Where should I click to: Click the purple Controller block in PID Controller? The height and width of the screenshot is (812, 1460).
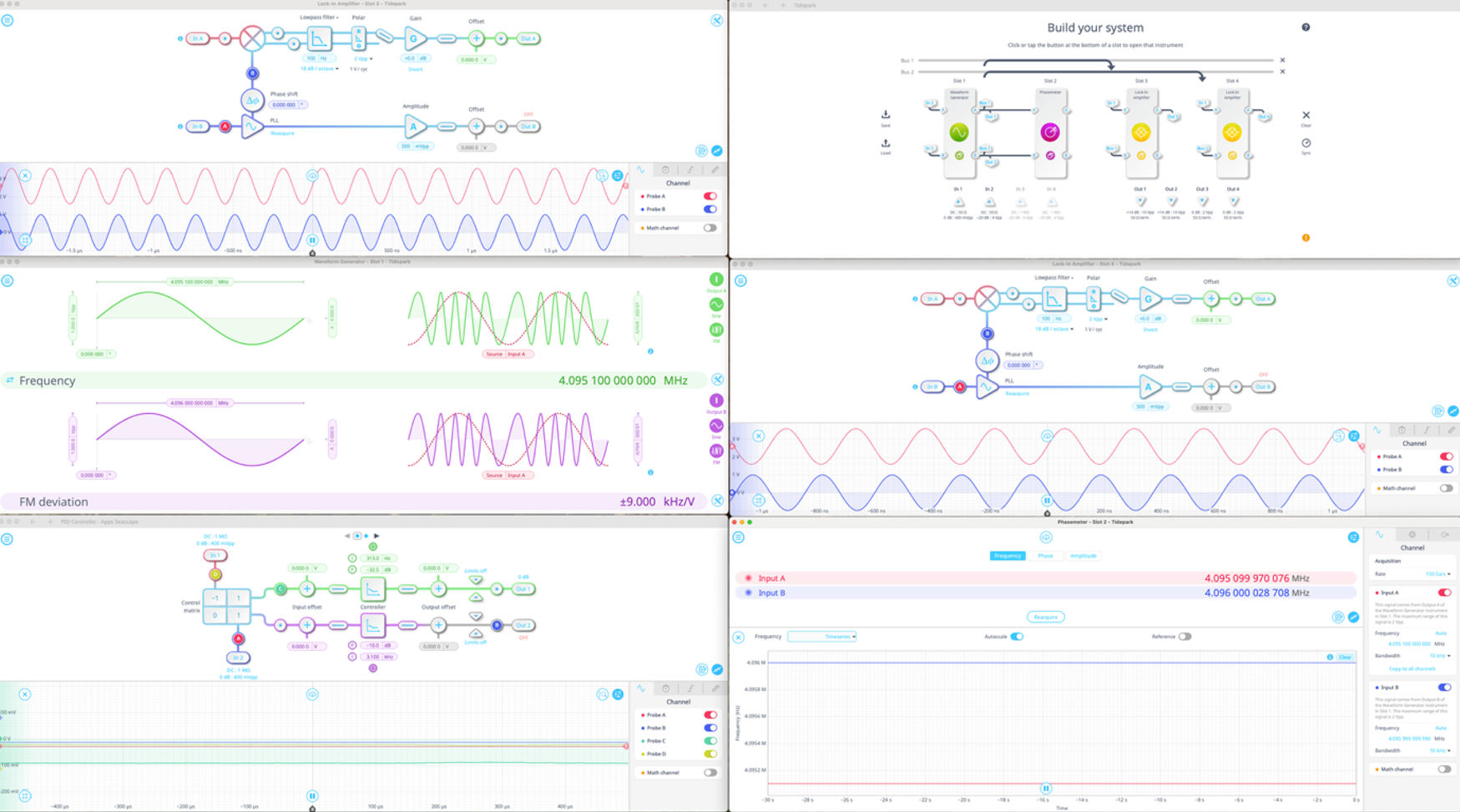(x=372, y=625)
